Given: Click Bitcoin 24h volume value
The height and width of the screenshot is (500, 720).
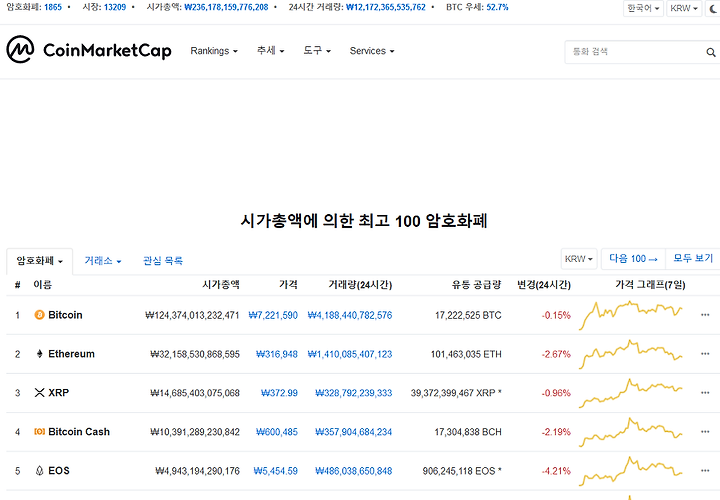Looking at the screenshot, I should [350, 315].
